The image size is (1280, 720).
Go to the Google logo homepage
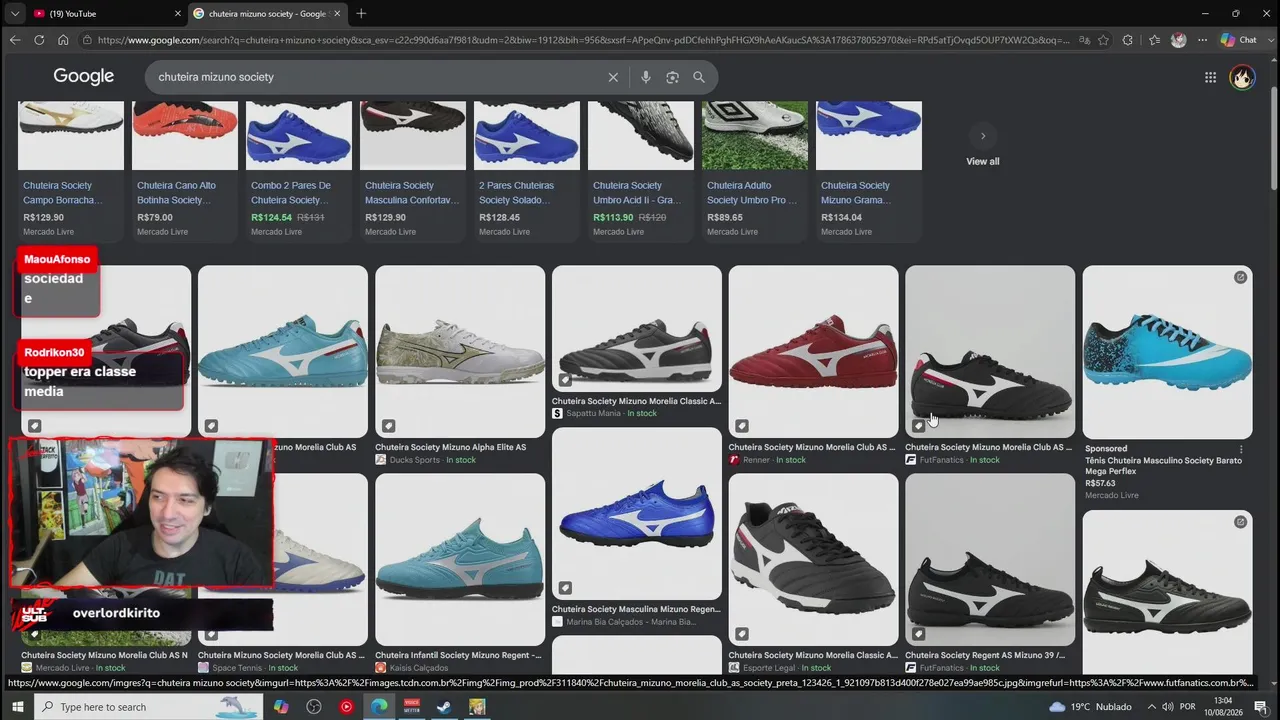click(x=84, y=77)
